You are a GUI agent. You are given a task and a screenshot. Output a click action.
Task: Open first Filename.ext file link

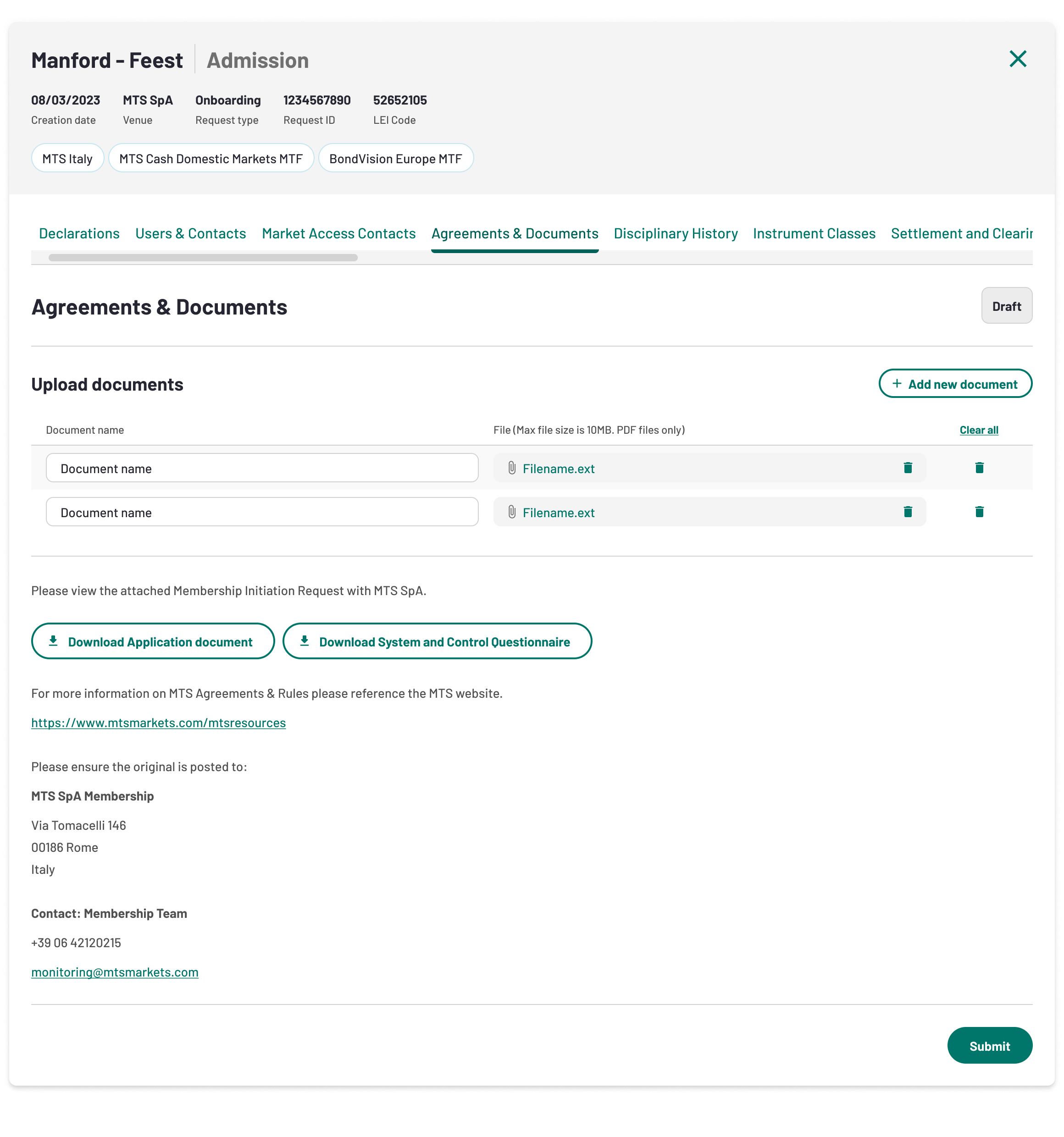click(x=558, y=469)
